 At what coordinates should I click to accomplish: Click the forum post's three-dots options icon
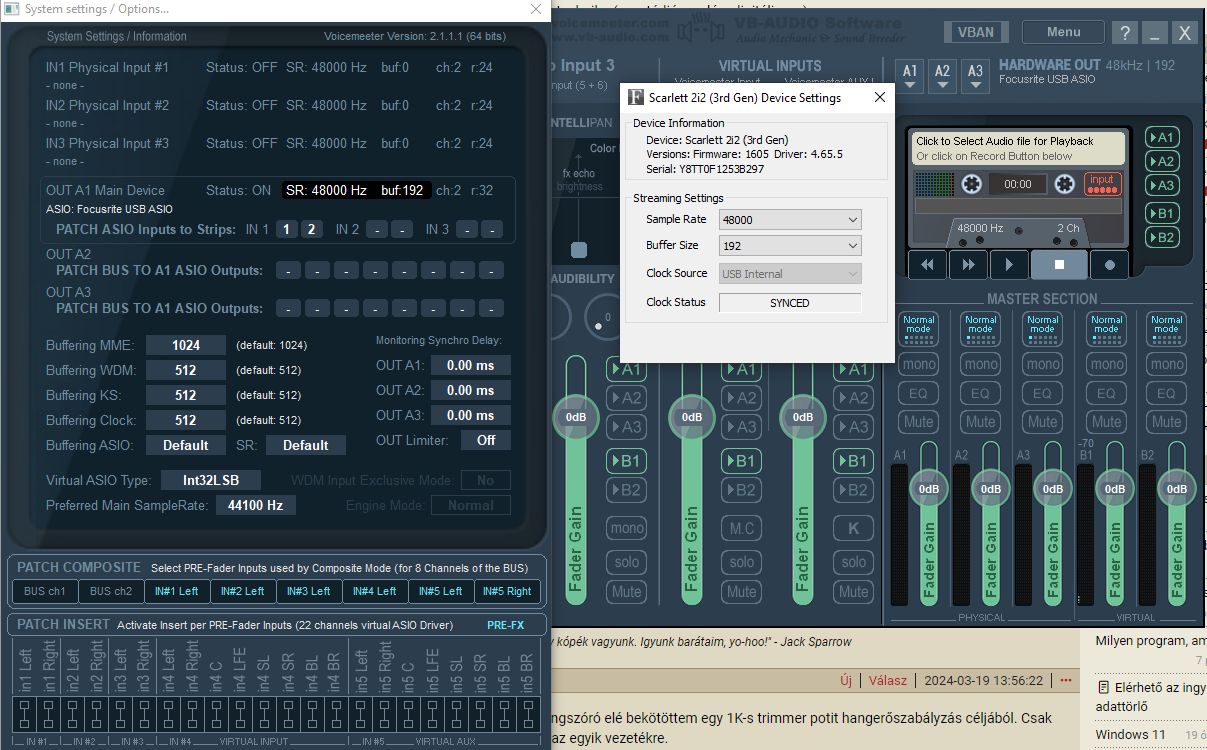pos(1065,680)
